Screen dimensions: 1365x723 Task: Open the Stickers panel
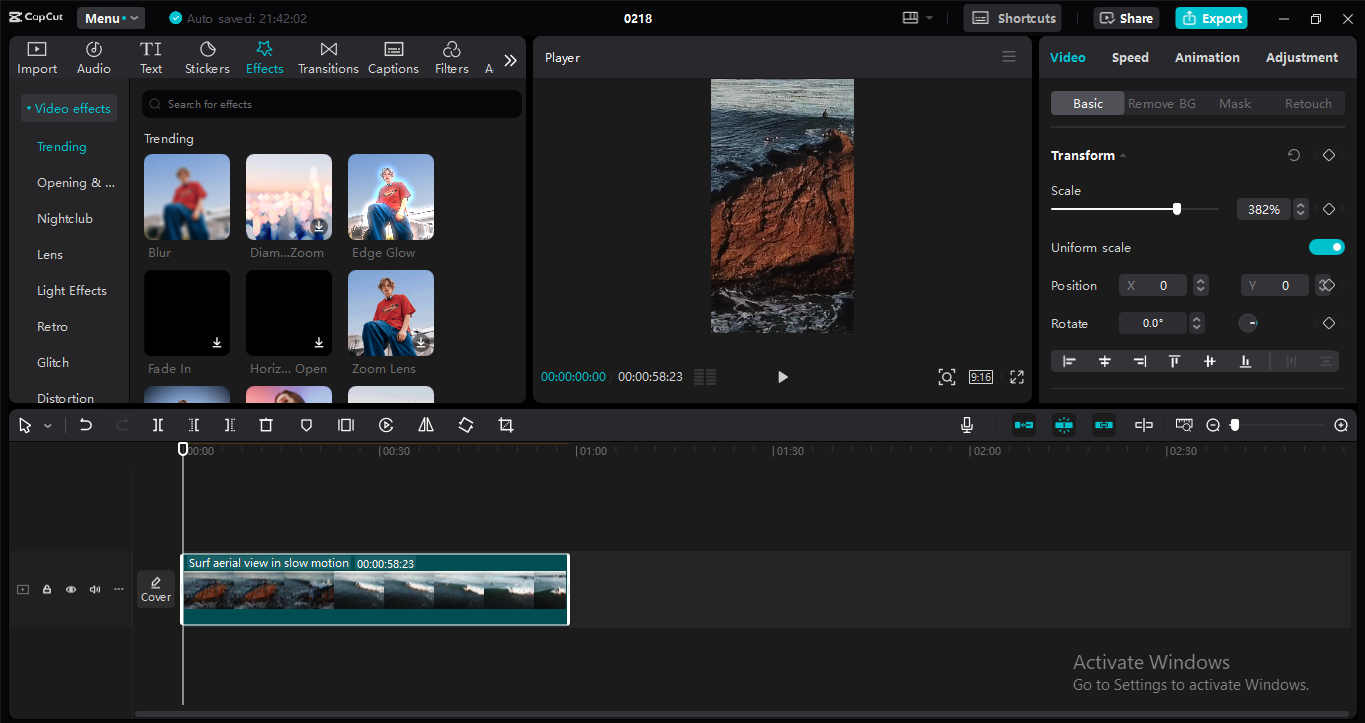pyautogui.click(x=207, y=58)
